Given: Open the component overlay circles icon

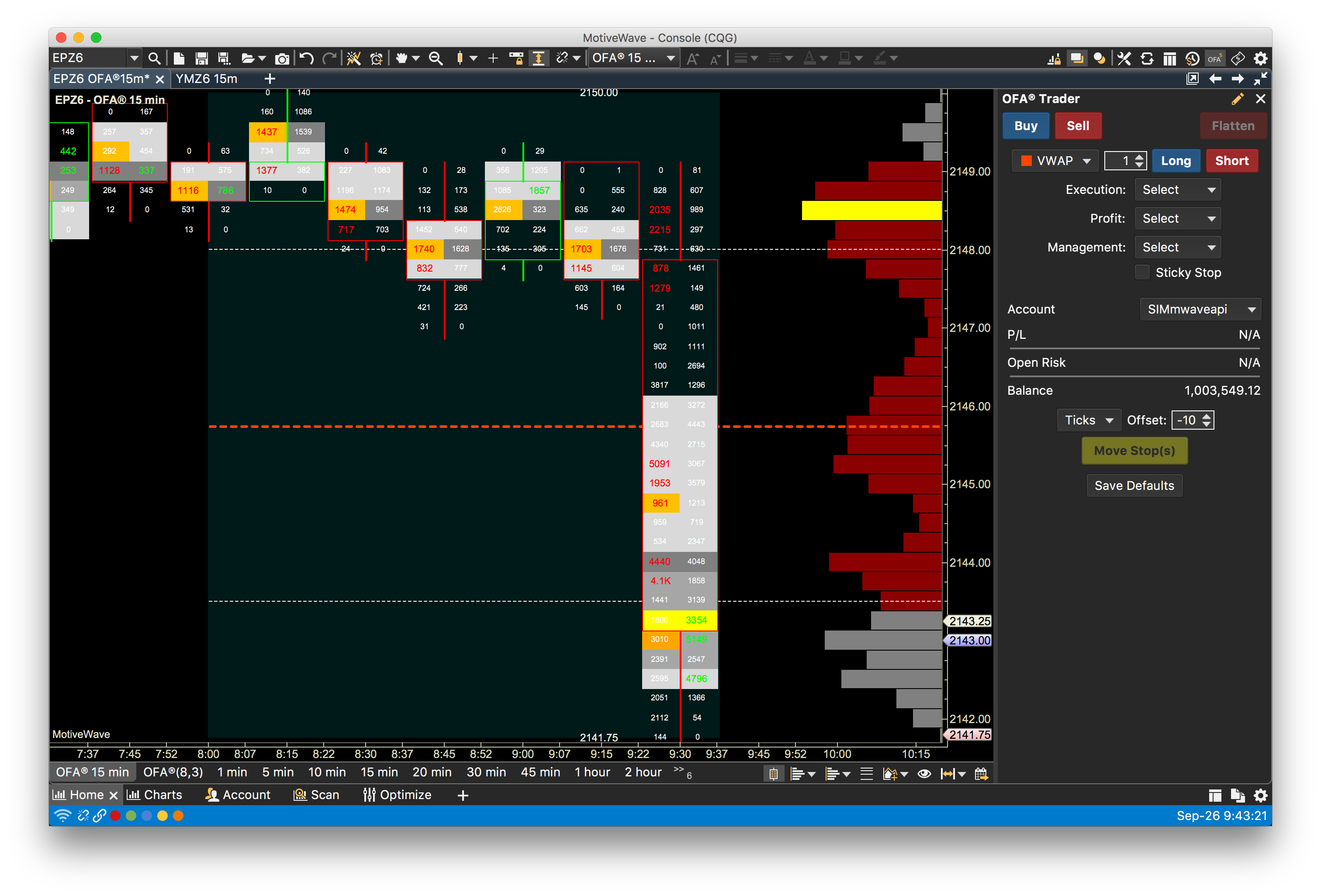Looking at the screenshot, I should (1100, 59).
